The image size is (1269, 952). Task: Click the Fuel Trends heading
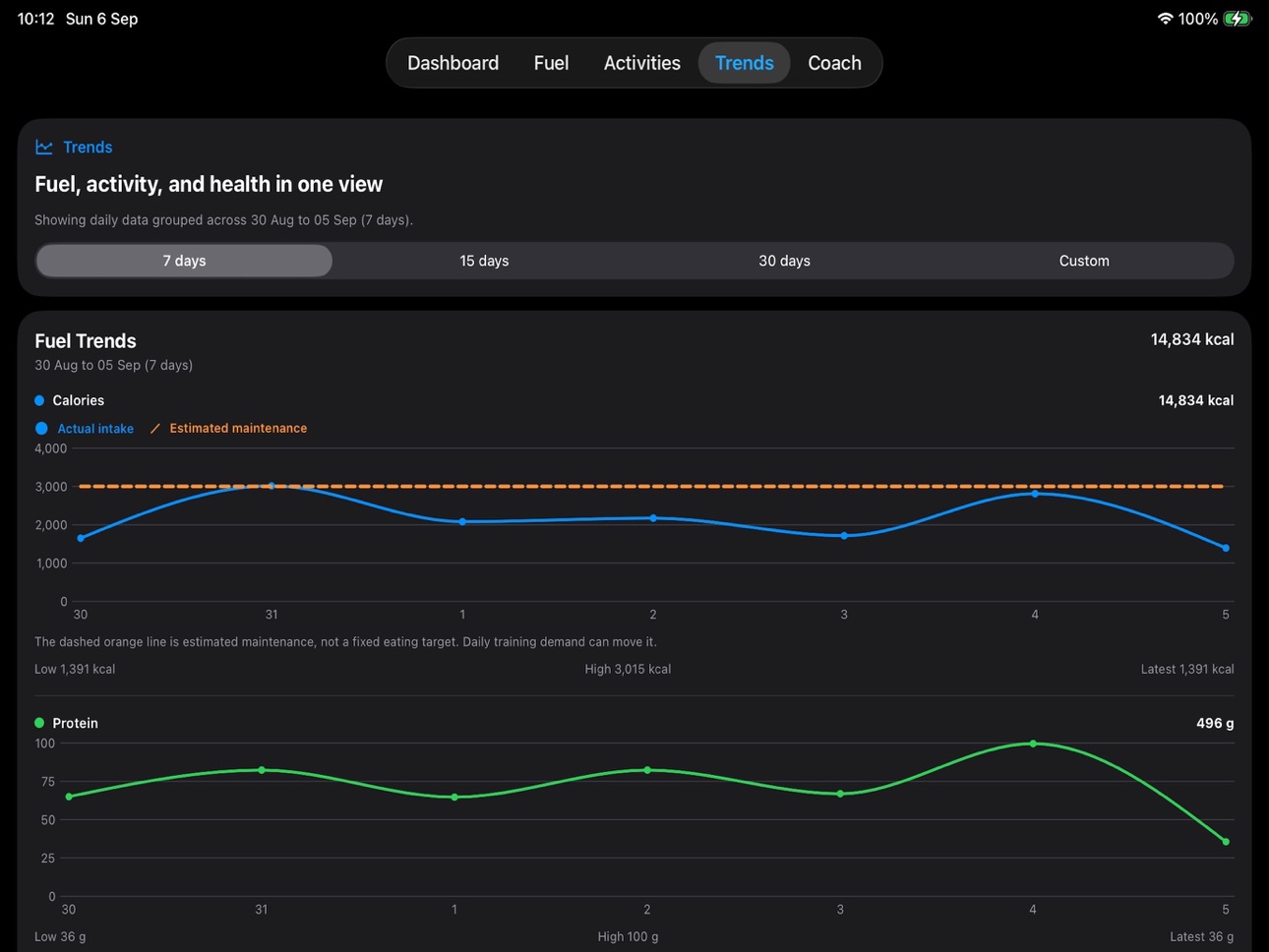pyautogui.click(x=86, y=341)
